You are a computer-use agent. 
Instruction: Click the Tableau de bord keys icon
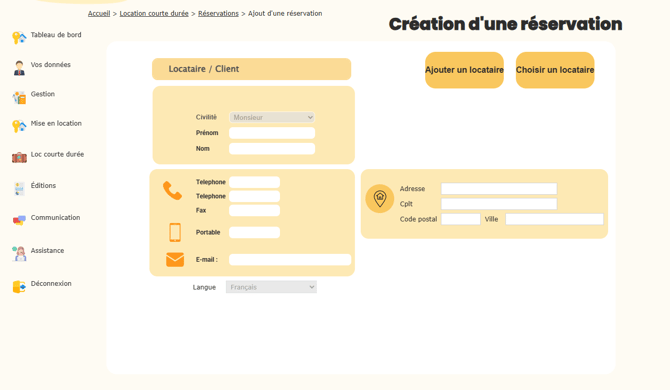pyautogui.click(x=19, y=38)
